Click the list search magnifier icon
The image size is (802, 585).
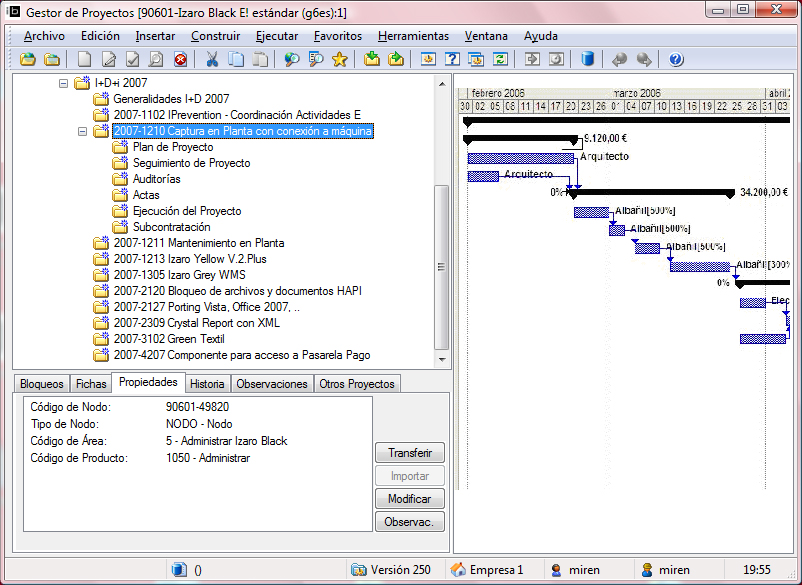316,59
